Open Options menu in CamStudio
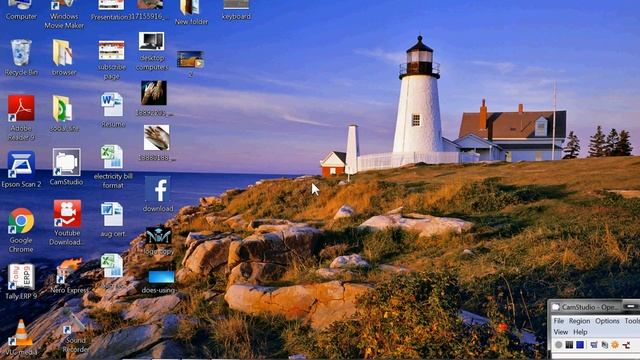This screenshot has height=360, width=640. coord(607,321)
